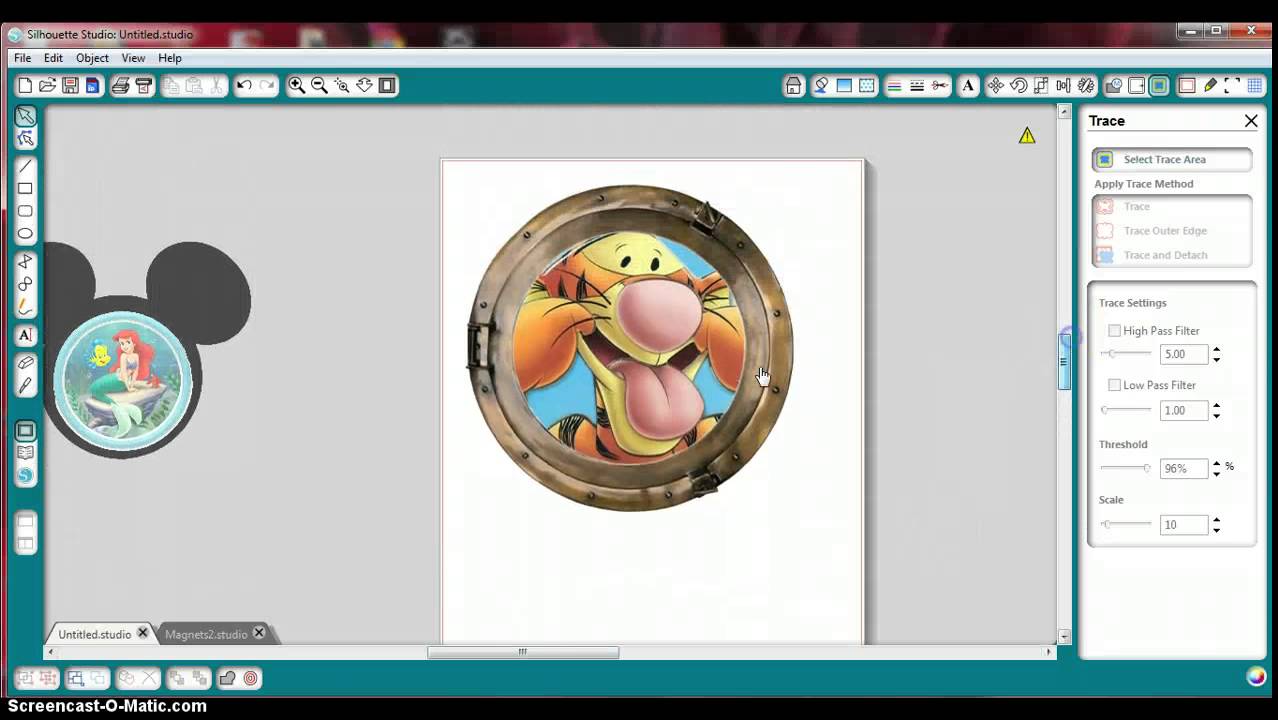
Task: Open the Move window icon
Action: [995, 86]
